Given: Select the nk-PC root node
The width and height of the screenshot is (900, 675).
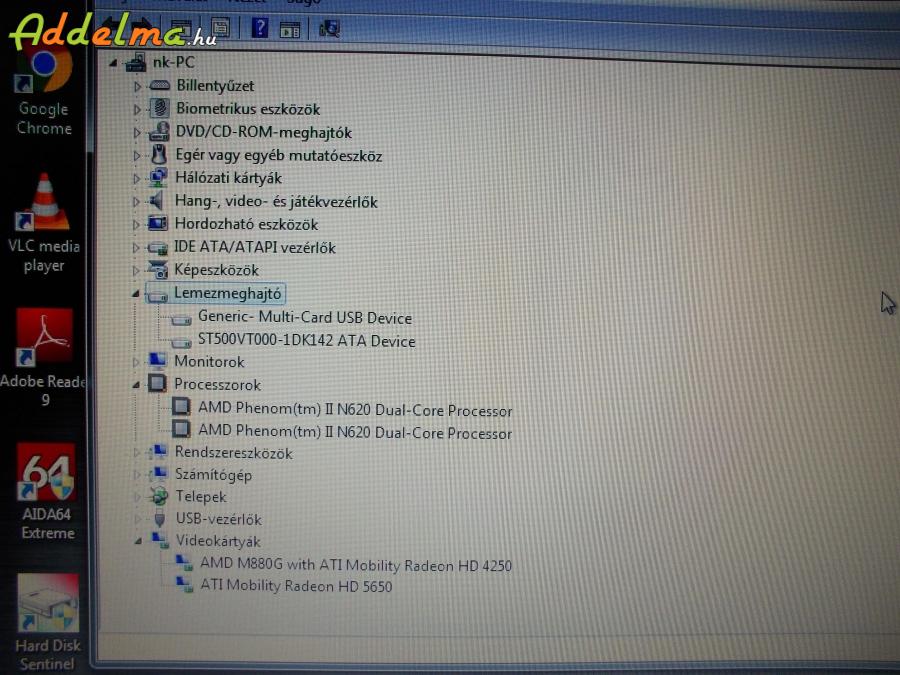Looking at the screenshot, I should pos(173,62).
